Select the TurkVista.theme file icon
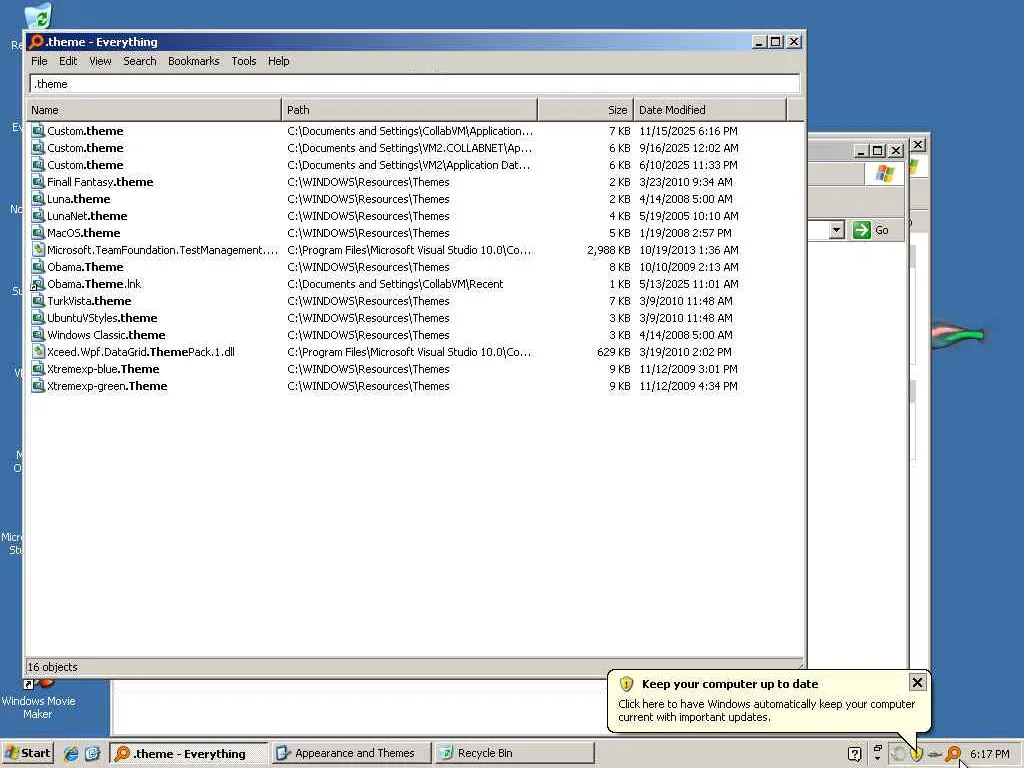This screenshot has height=768, width=1024. [x=38, y=300]
